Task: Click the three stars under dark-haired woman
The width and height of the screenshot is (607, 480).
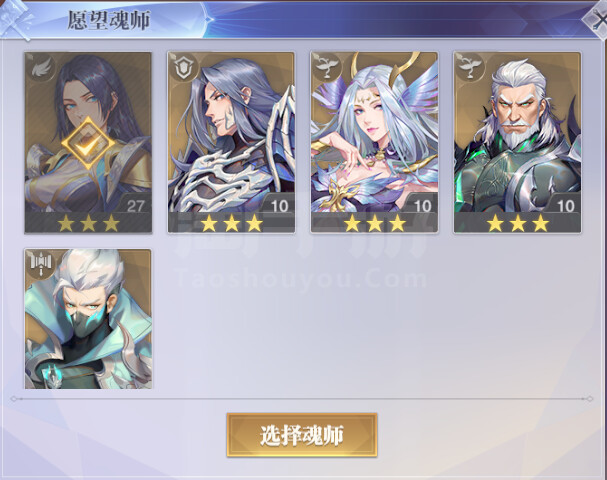Action: click(88, 223)
